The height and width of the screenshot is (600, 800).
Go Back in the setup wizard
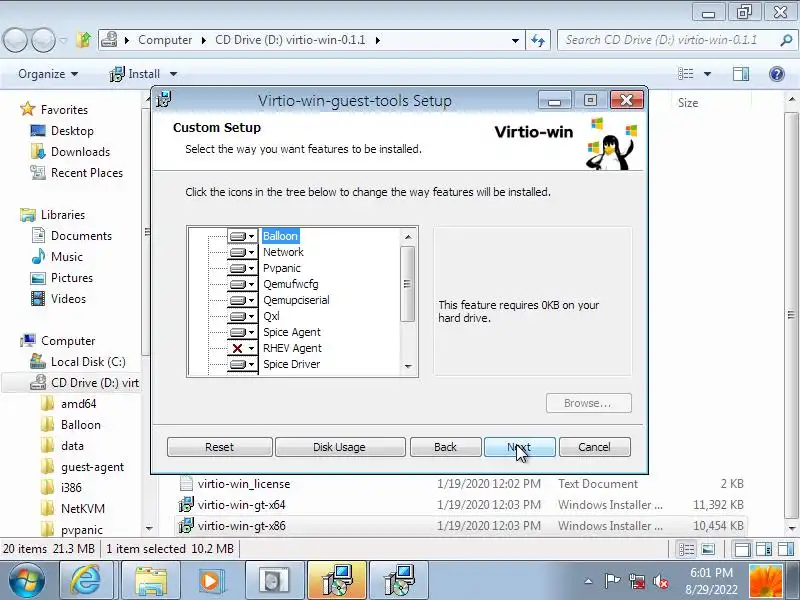445,447
